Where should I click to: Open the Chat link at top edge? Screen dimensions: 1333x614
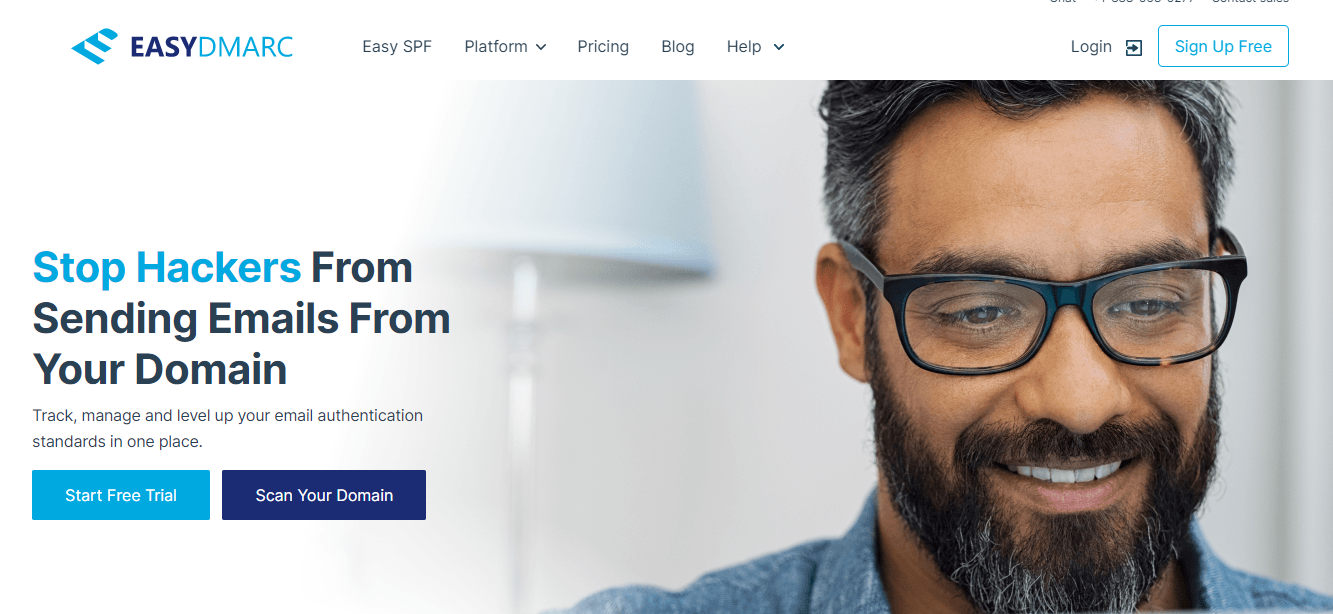click(x=1063, y=2)
